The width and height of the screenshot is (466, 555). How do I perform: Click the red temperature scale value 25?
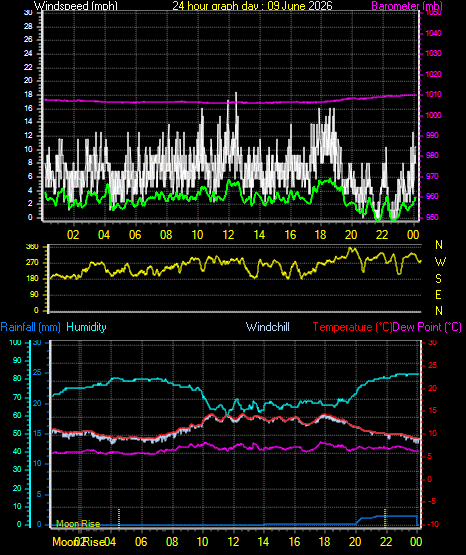(x=432, y=365)
